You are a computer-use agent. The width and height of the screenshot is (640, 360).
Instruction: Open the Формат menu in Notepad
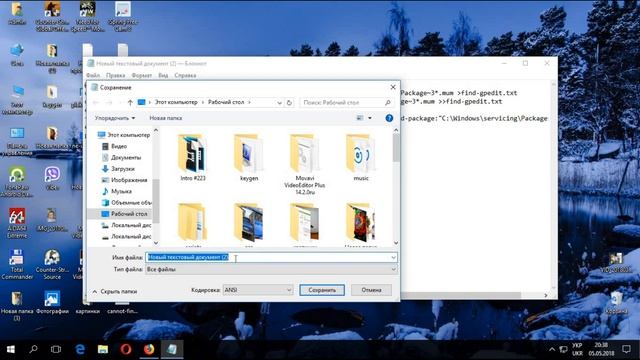click(142, 76)
